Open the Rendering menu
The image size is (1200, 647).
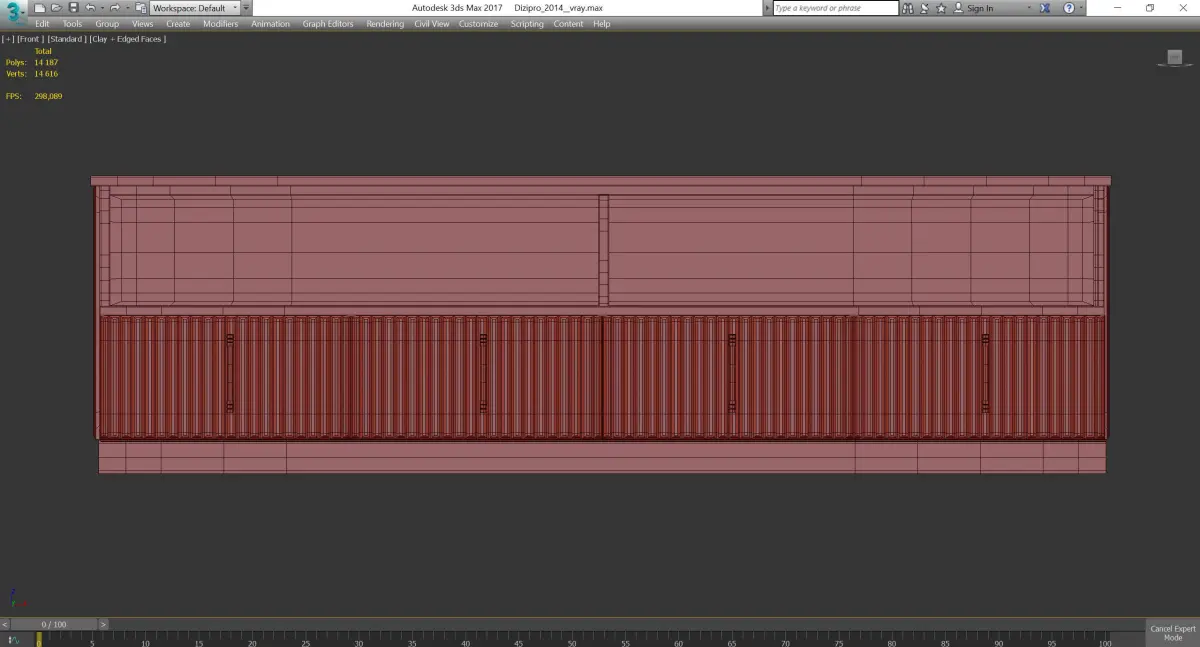click(x=385, y=23)
